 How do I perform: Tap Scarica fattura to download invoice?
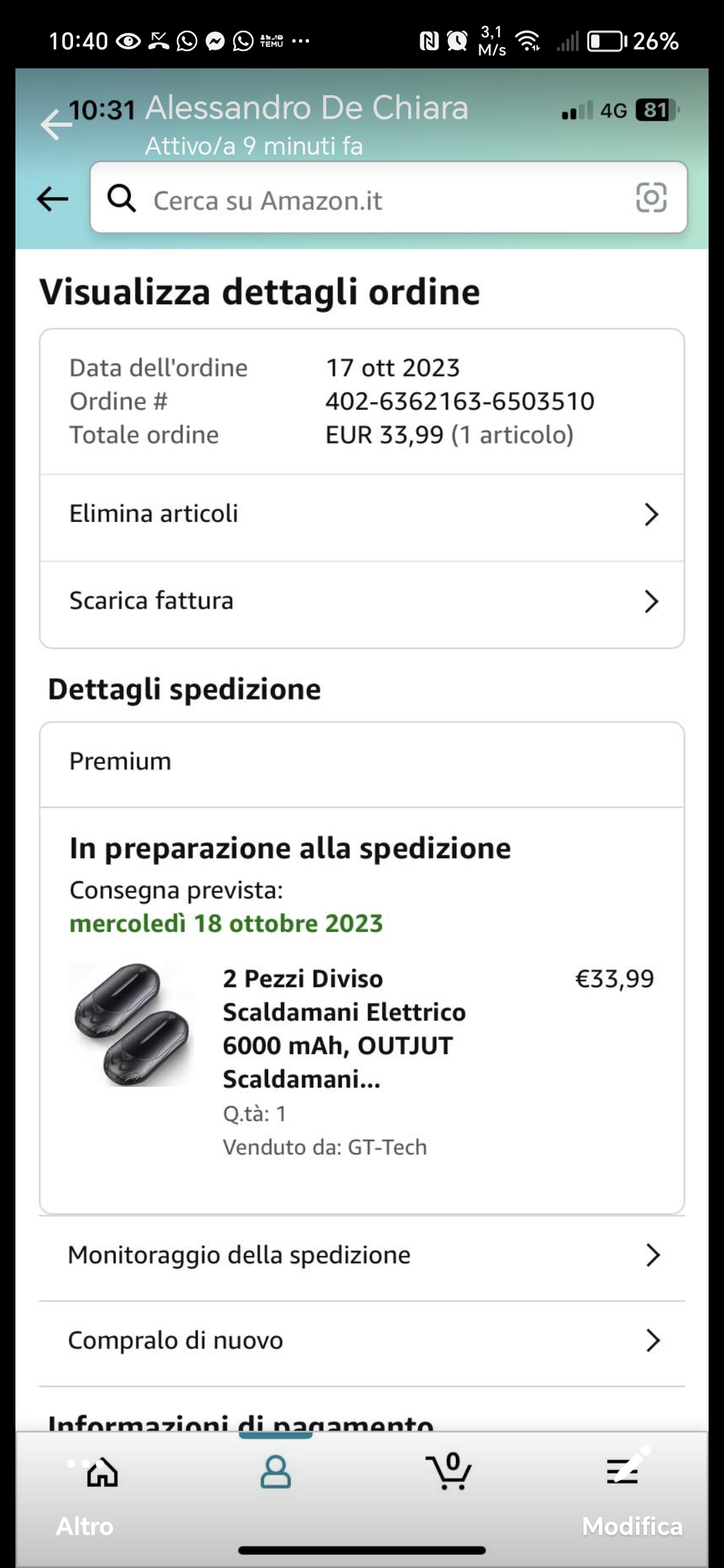(152, 600)
